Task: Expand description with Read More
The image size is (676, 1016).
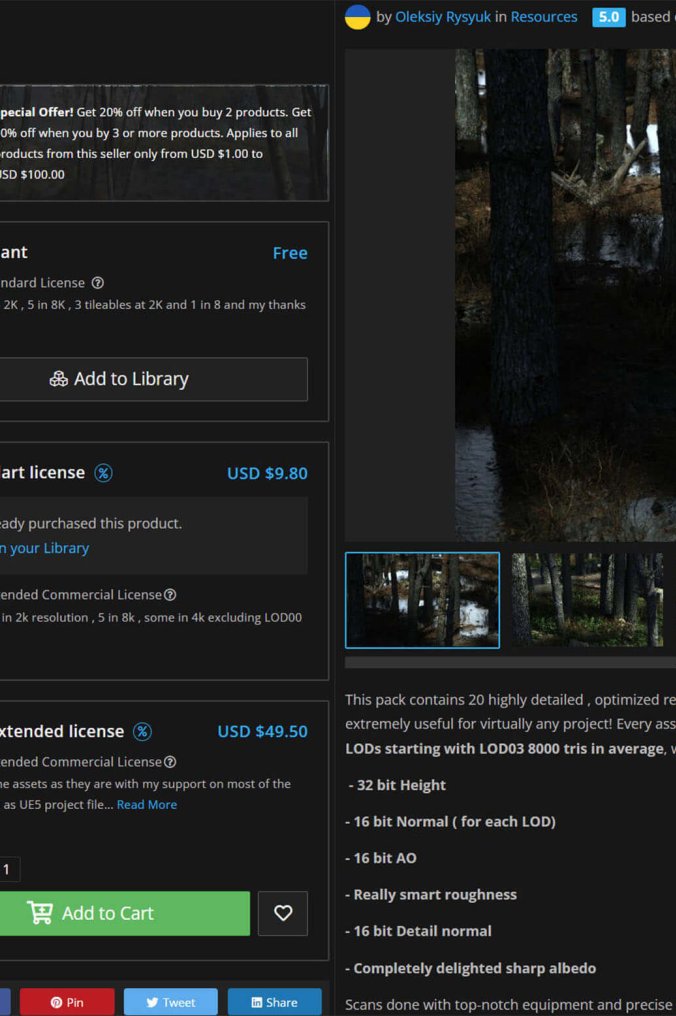Action: [147, 804]
